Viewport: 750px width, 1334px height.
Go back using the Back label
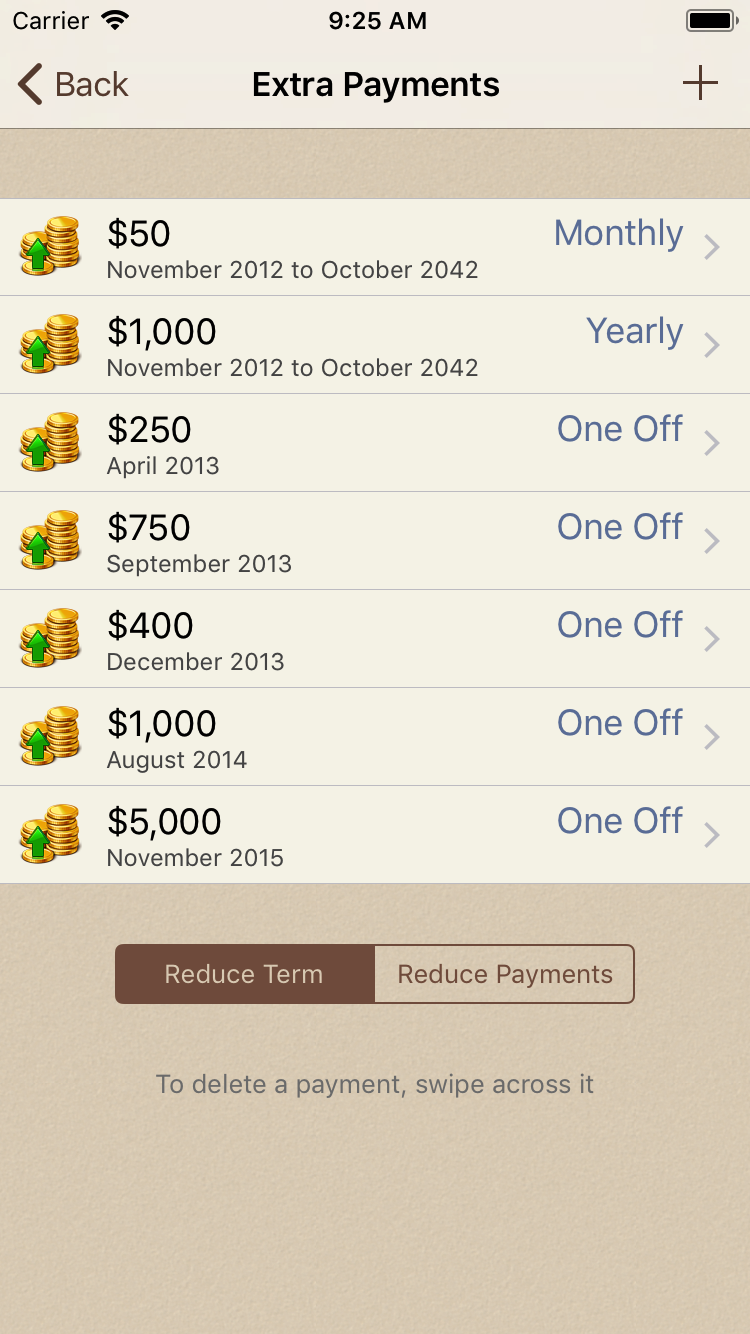[x=92, y=85]
